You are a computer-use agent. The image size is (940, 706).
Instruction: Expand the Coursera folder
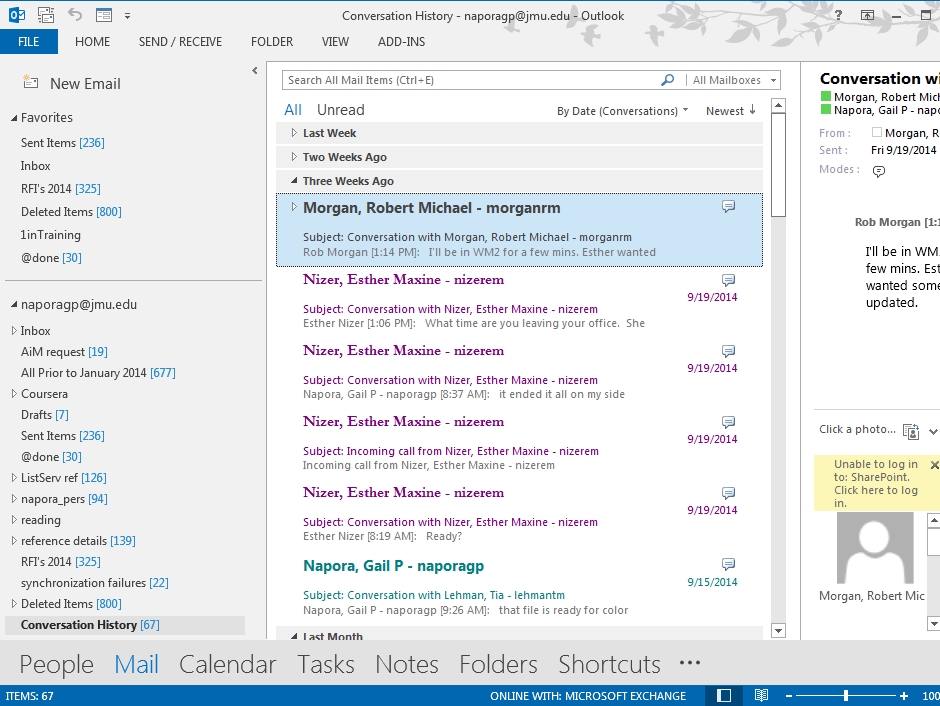(x=14, y=394)
